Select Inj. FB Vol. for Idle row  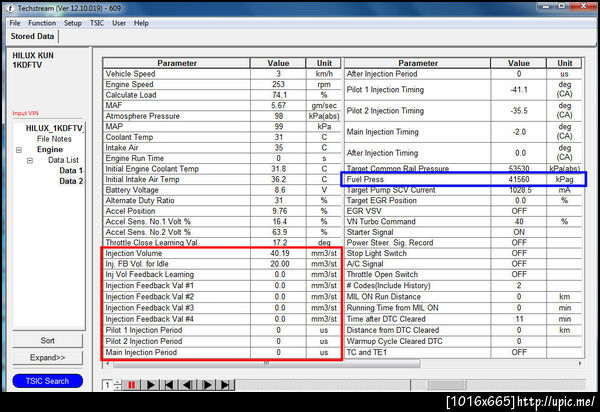point(222,264)
